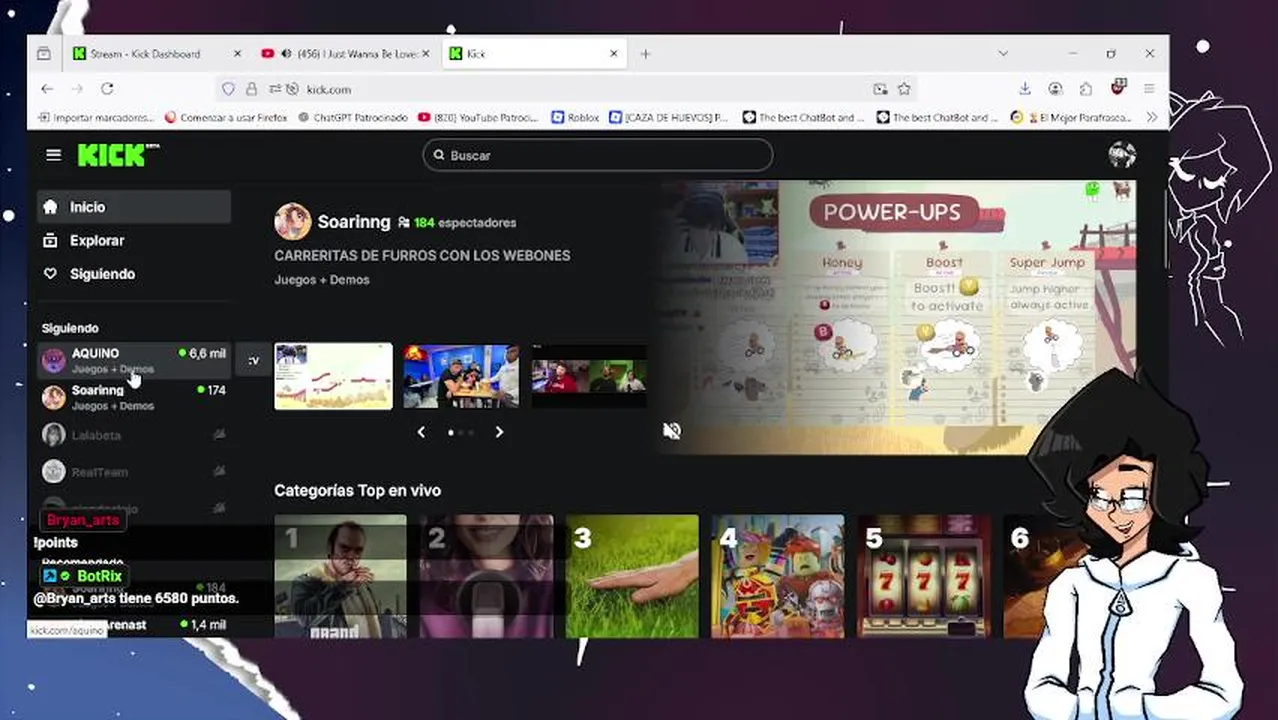
Task: Click the KICK logo
Action: click(x=118, y=155)
